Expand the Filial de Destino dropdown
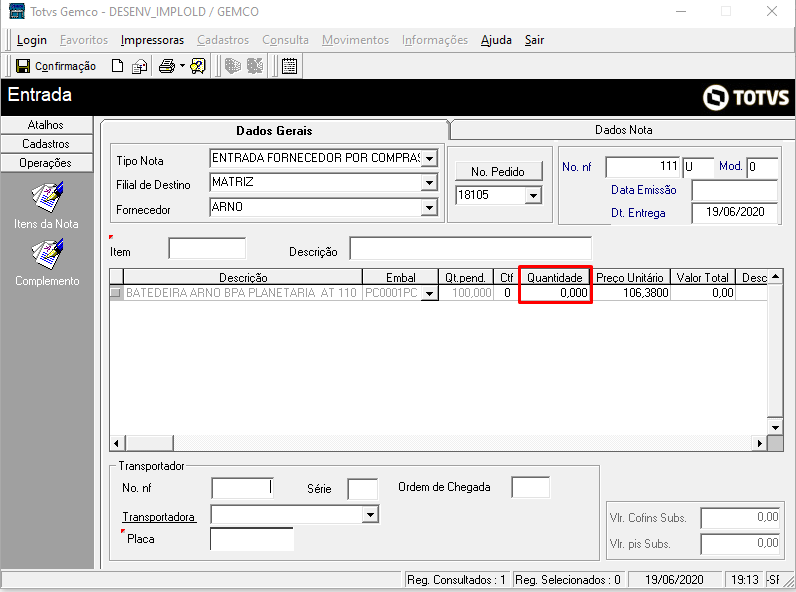Image resolution: width=796 pixels, height=592 pixels. (429, 183)
